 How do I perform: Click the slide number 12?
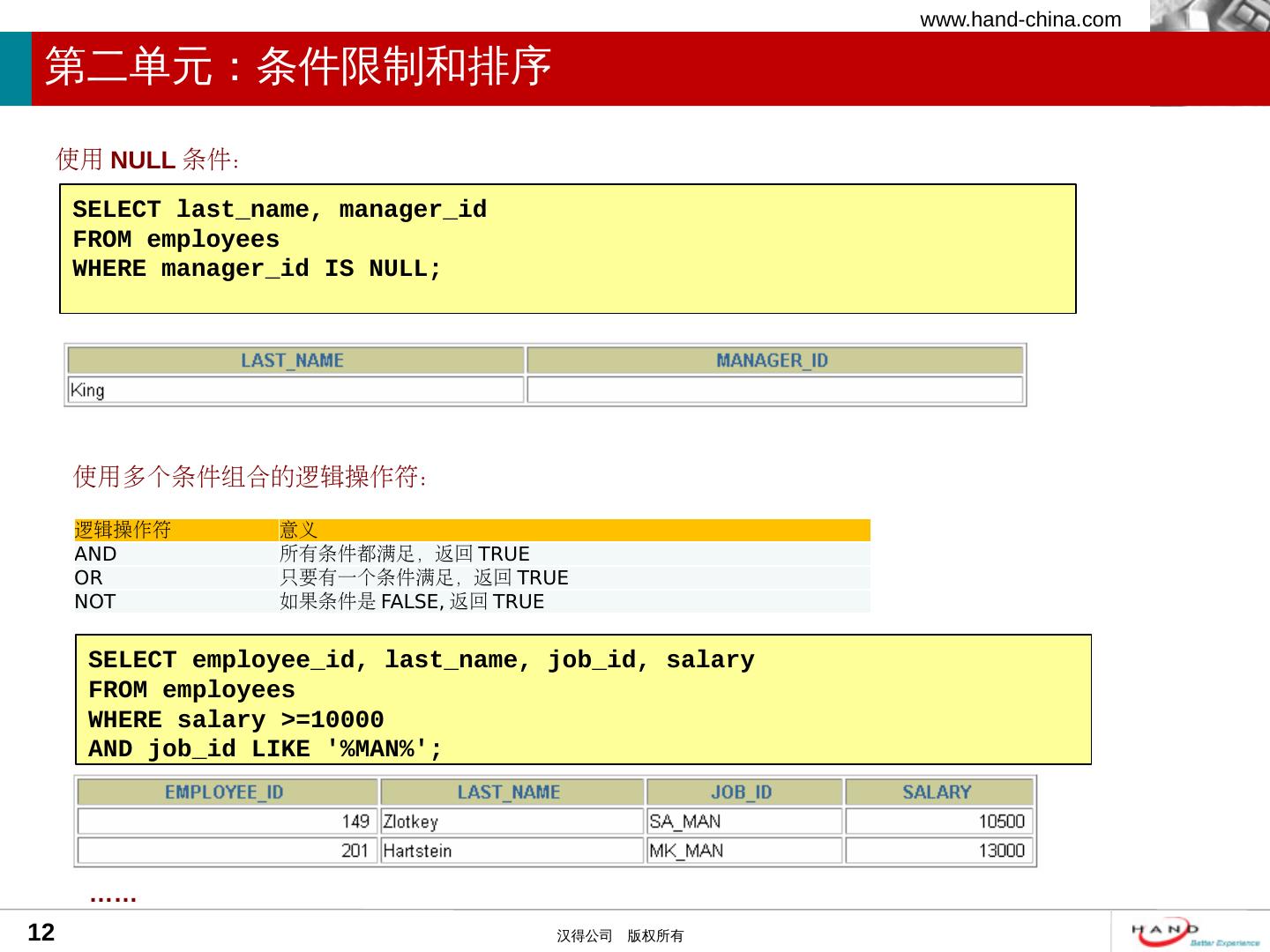tap(41, 933)
